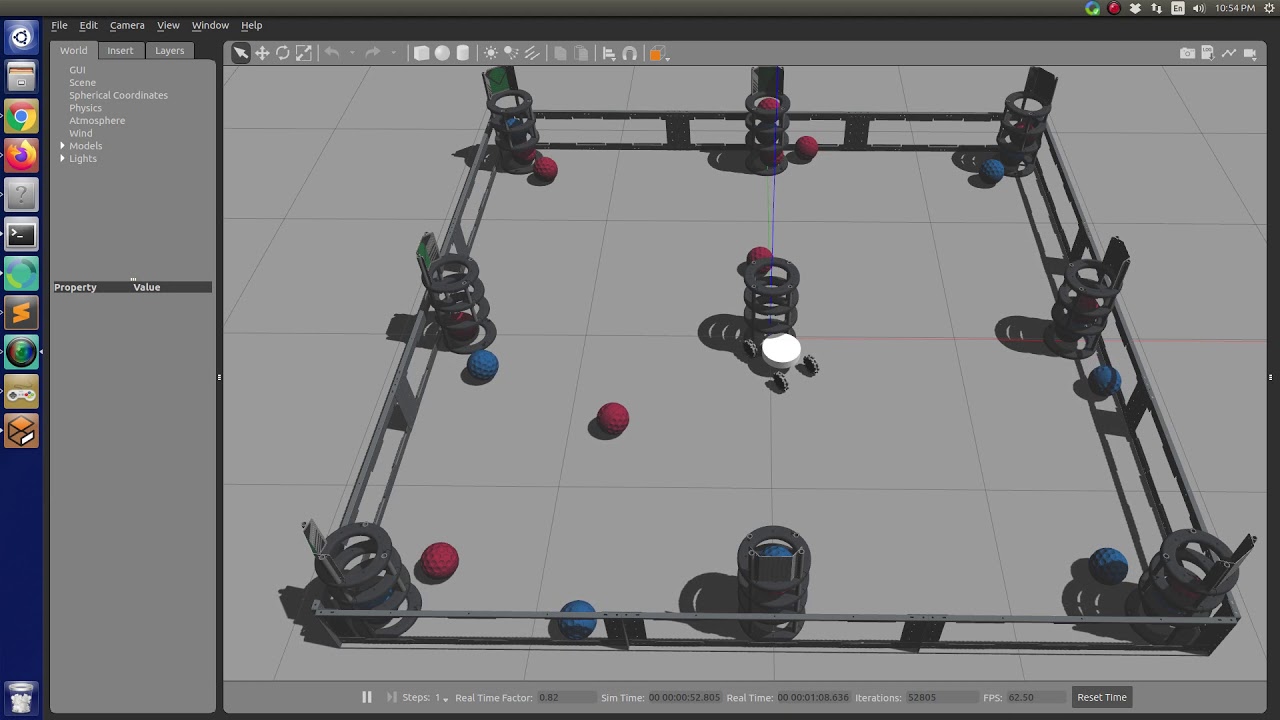Open the plot window icon
This screenshot has width=1280, height=720.
(1231, 53)
